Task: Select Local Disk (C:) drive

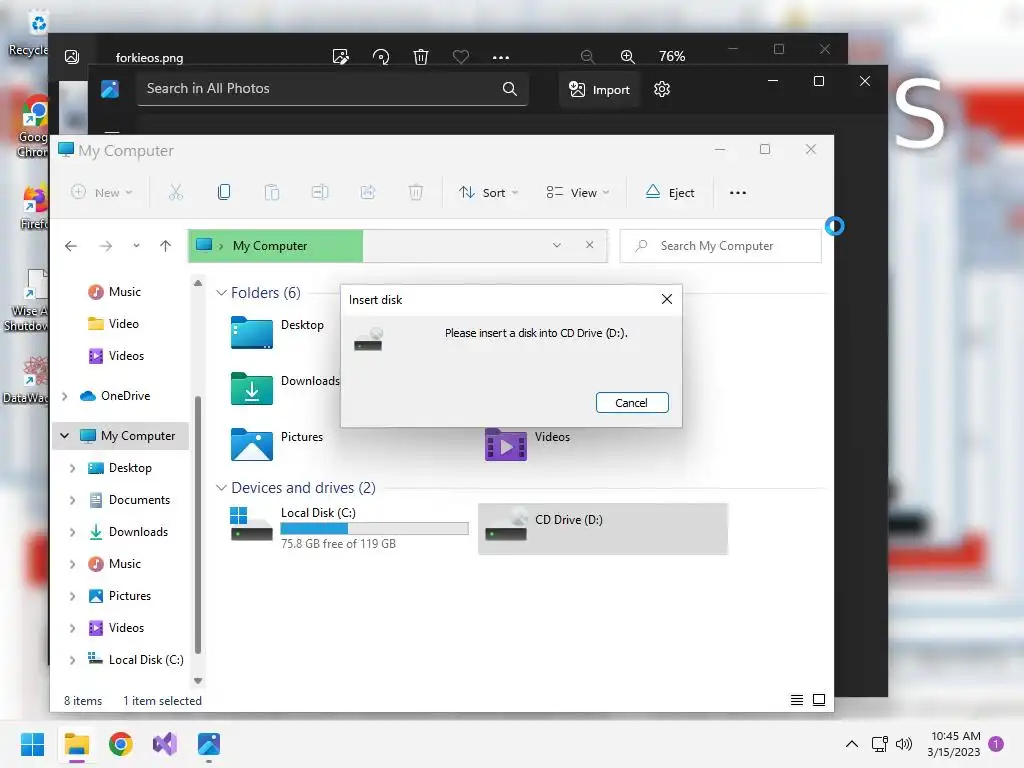Action: point(348,528)
